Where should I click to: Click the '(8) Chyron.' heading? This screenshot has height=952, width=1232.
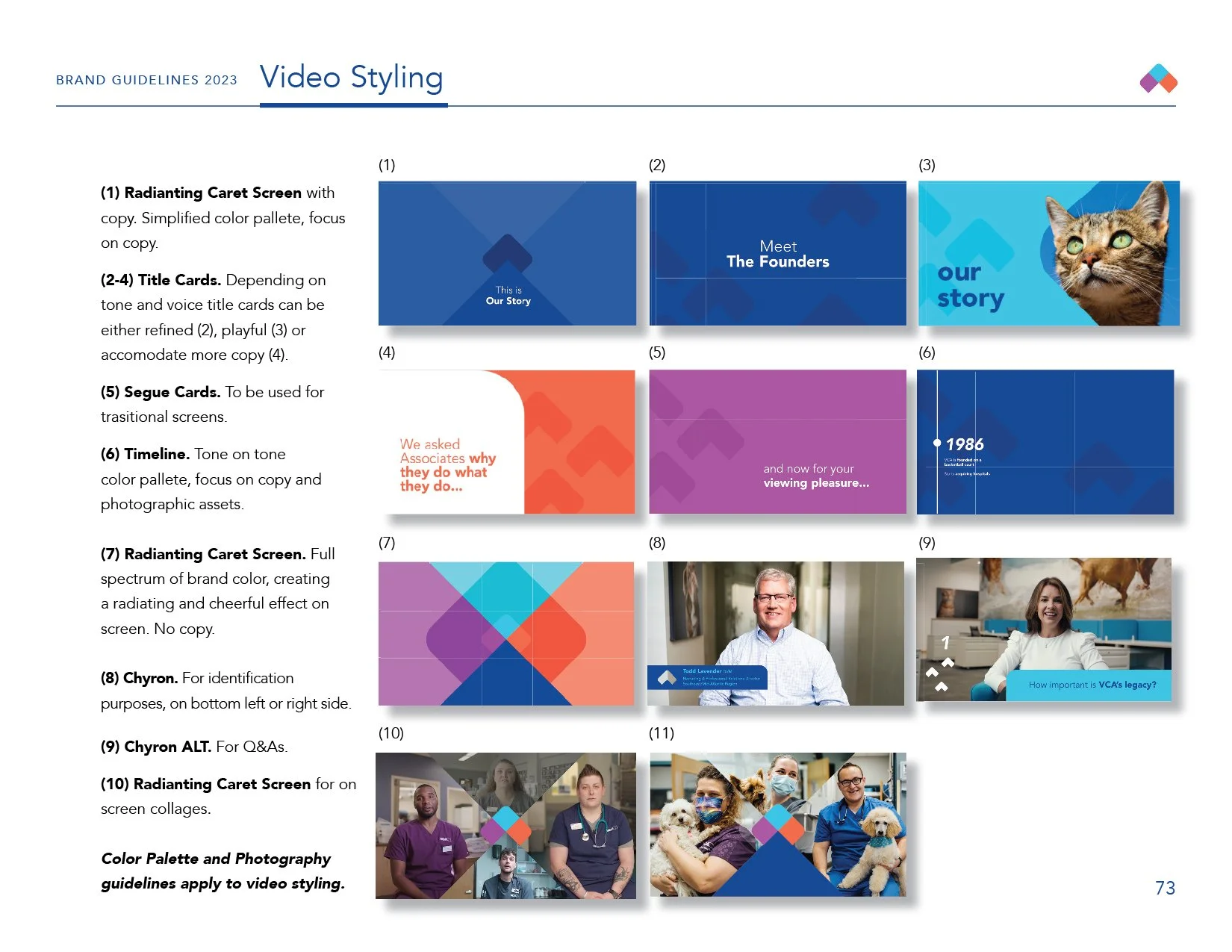pos(139,678)
